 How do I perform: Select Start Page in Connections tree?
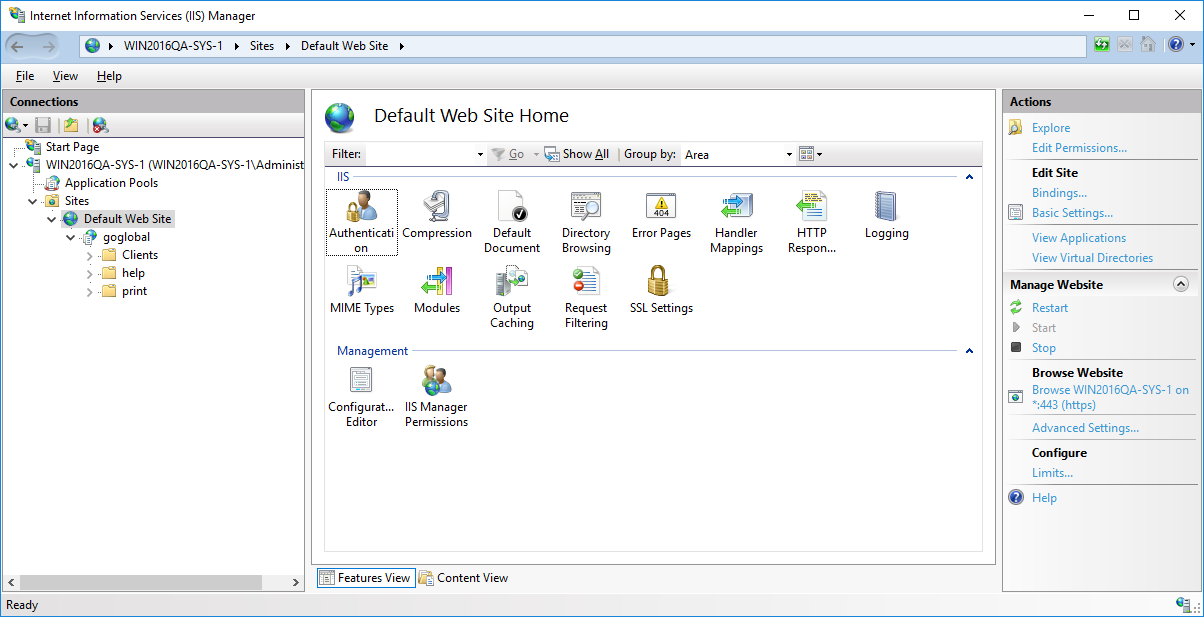click(x=72, y=147)
